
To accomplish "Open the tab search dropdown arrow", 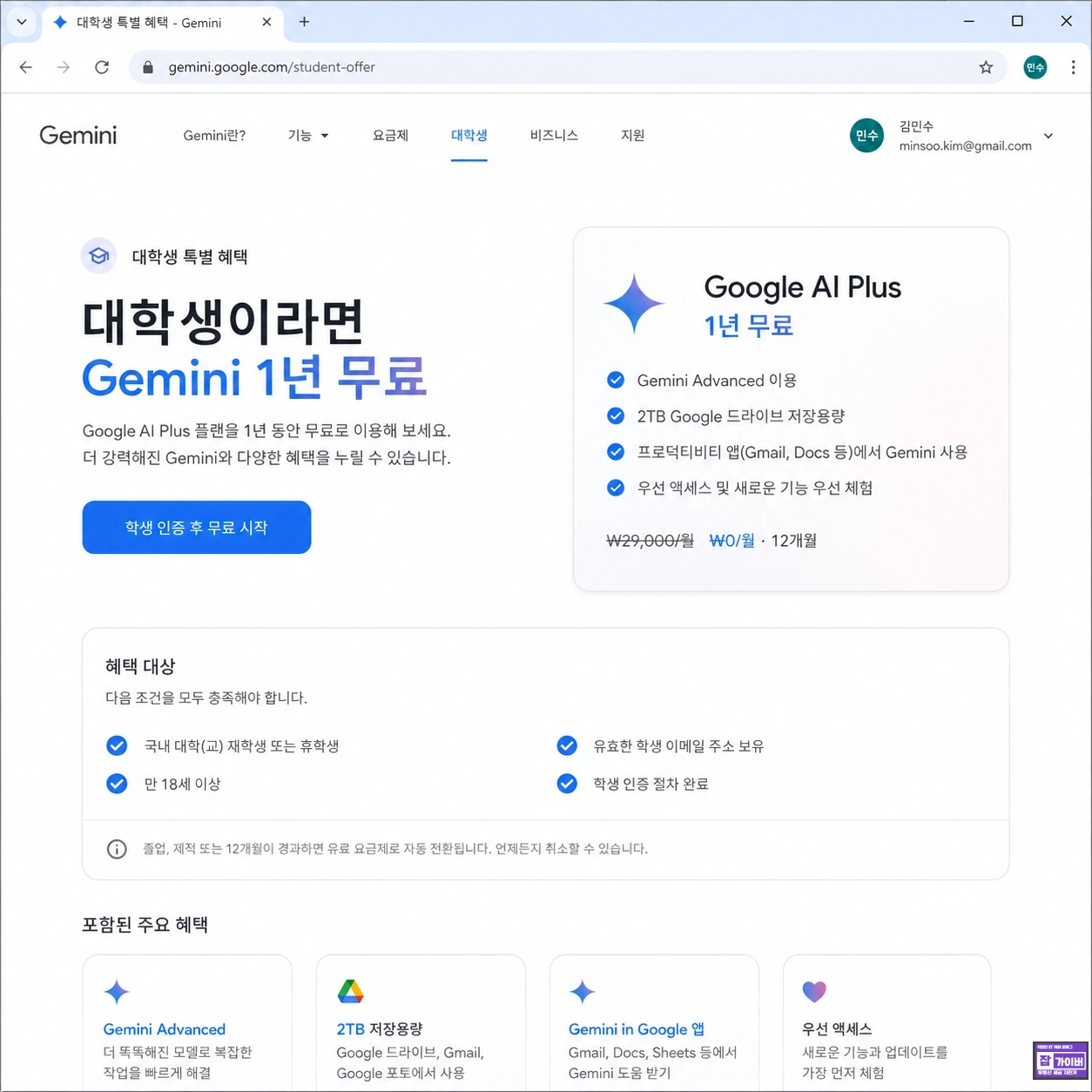I will [22, 22].
